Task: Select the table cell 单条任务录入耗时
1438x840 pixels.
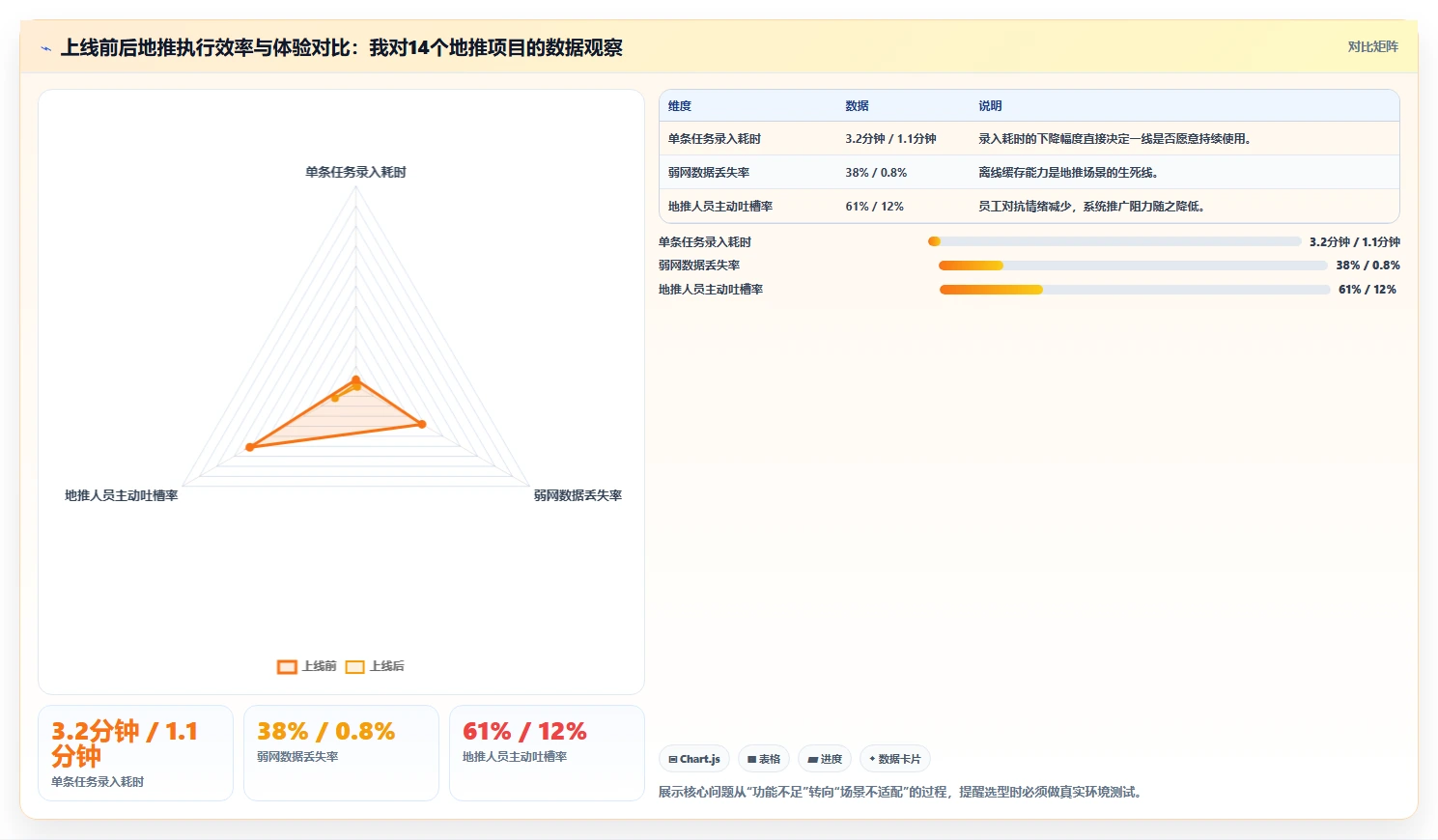Action: click(x=715, y=139)
